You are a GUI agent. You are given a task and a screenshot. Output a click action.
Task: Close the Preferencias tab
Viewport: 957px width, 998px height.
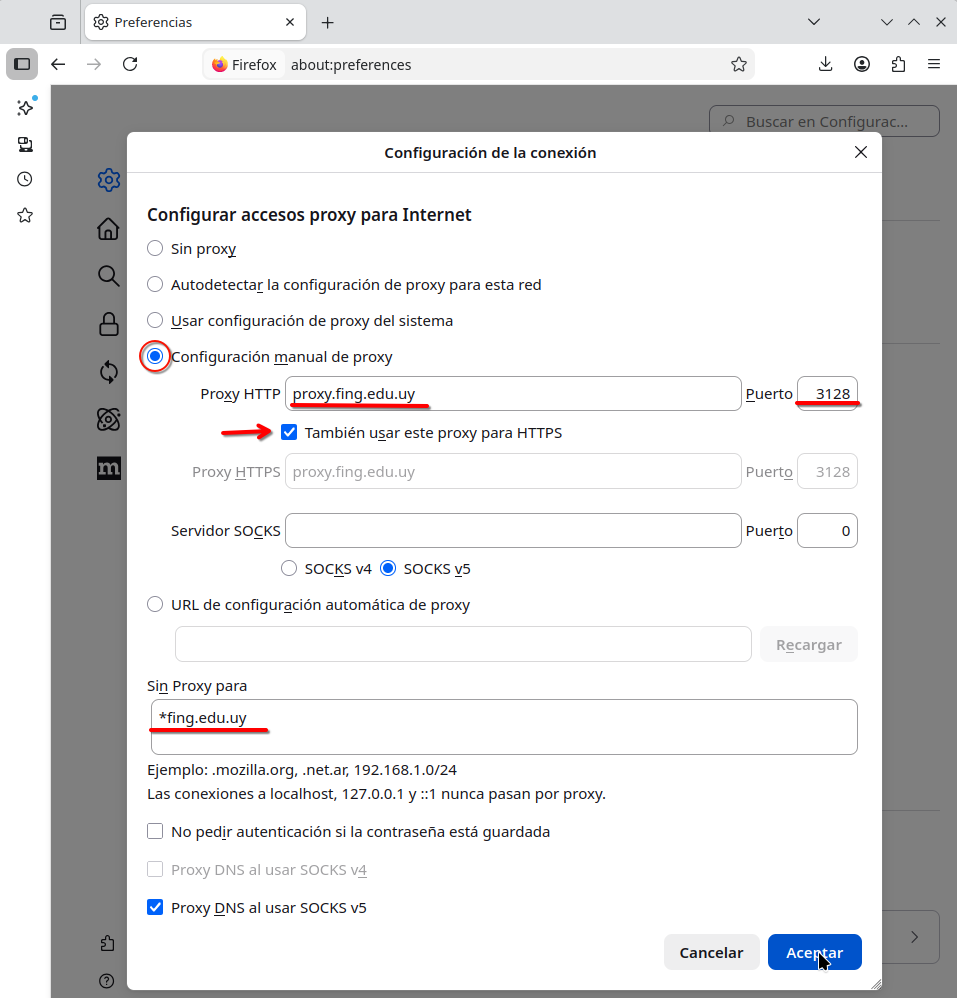pos(290,22)
